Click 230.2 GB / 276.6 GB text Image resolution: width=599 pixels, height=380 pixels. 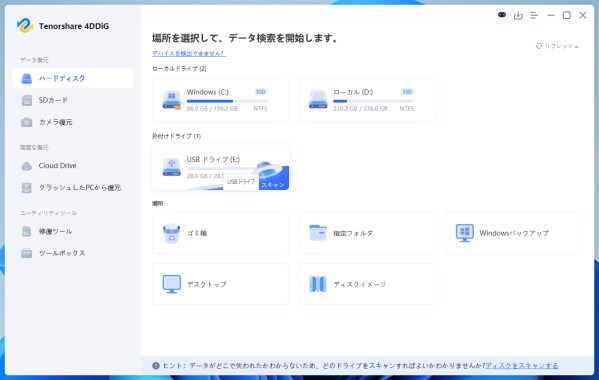[x=360, y=109]
